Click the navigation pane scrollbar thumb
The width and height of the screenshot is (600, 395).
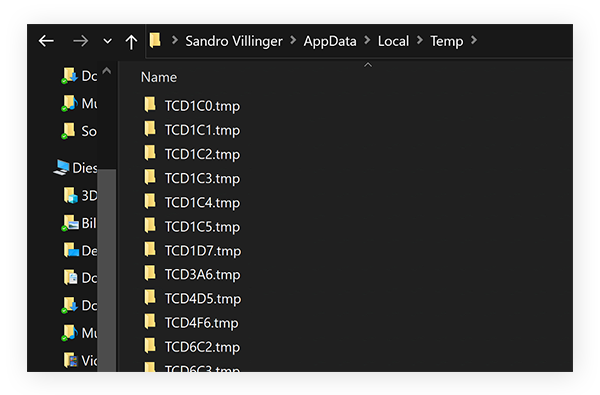point(107,270)
